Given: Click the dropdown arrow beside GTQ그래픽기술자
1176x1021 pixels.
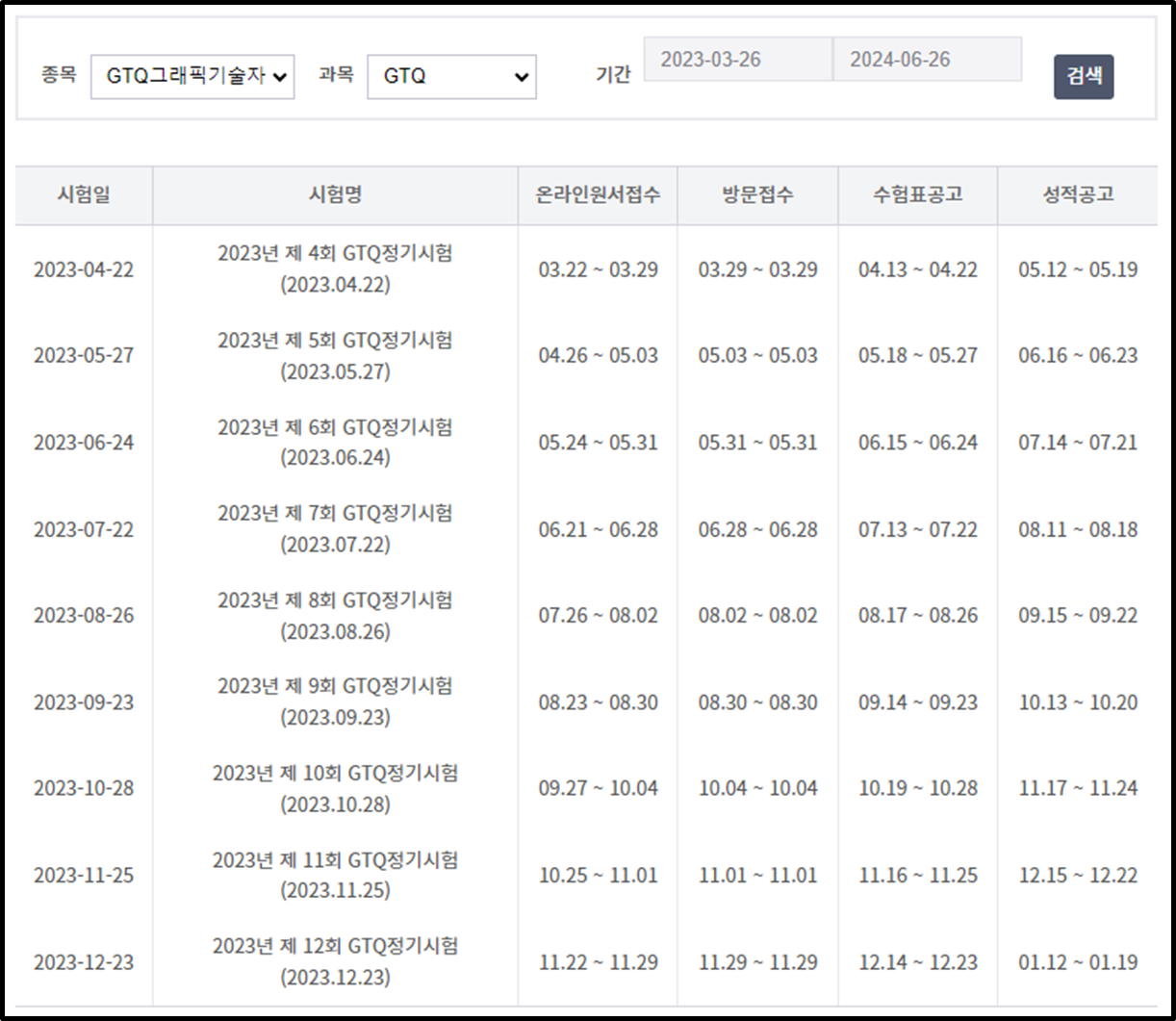Looking at the screenshot, I should [280, 77].
